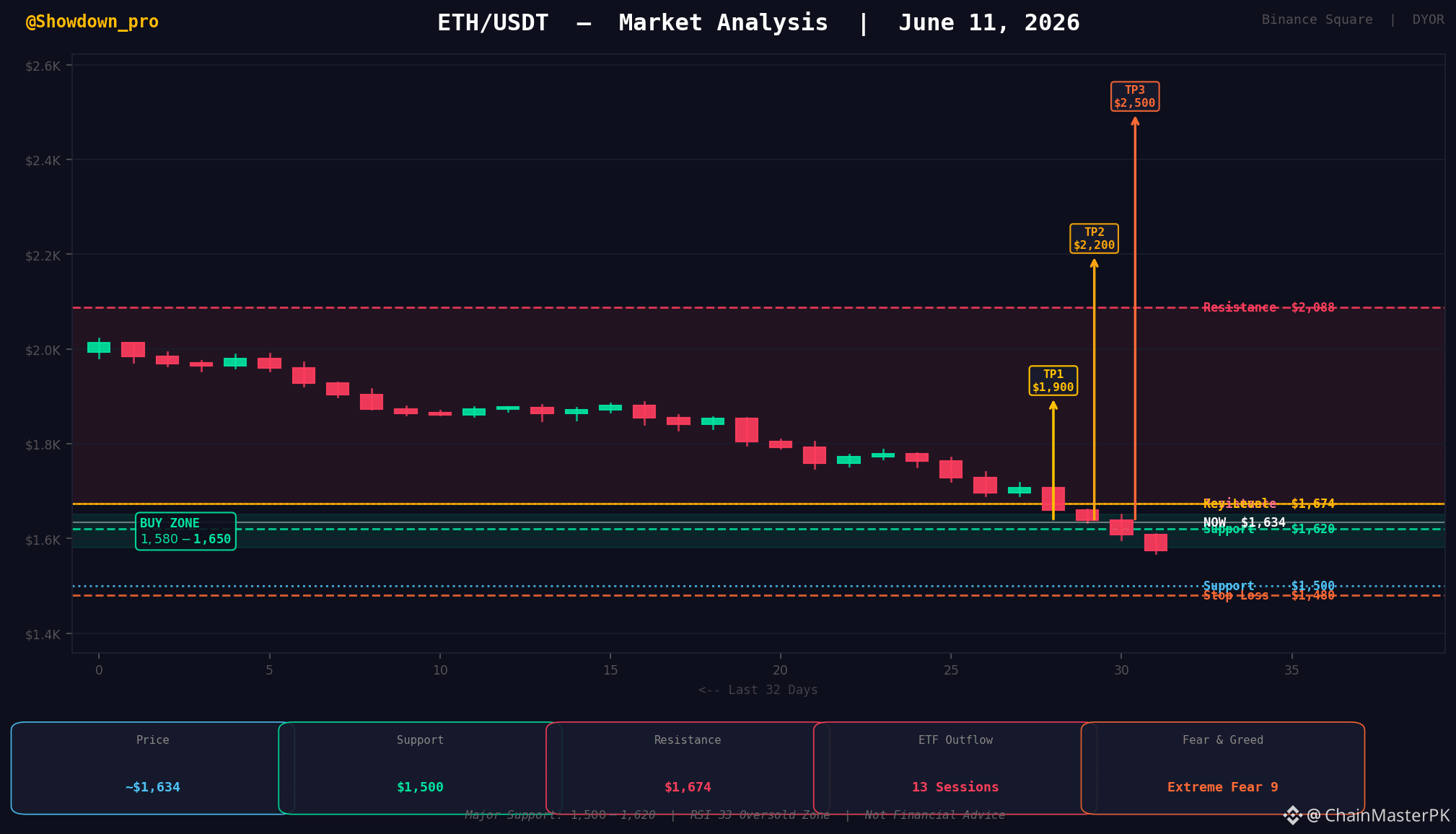Select the TP1 $1,900 target label
The width and height of the screenshot is (1456, 834).
[x=1053, y=381]
